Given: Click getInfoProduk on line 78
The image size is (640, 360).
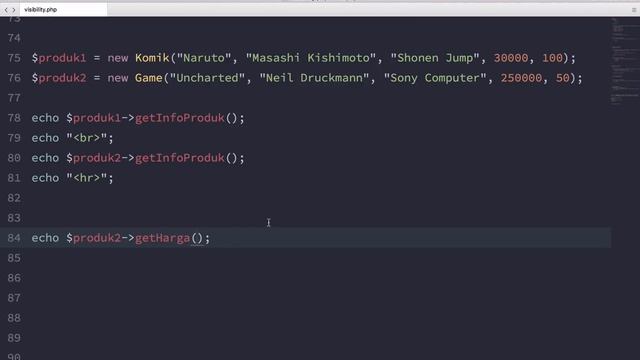Looking at the screenshot, I should coord(180,118).
